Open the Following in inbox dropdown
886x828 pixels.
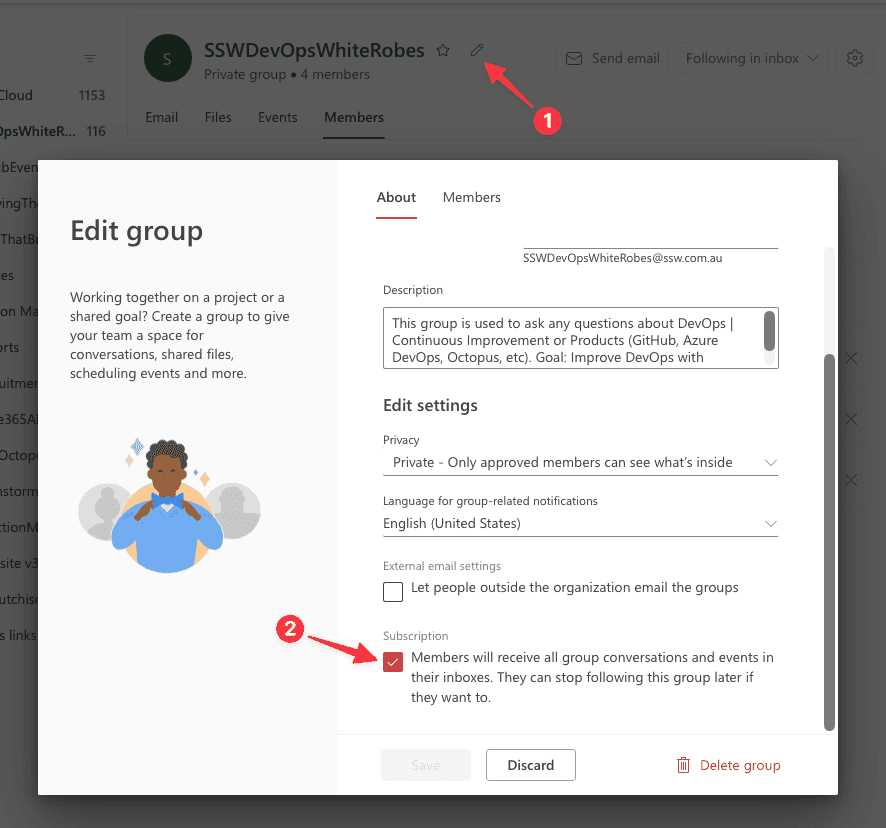point(752,59)
